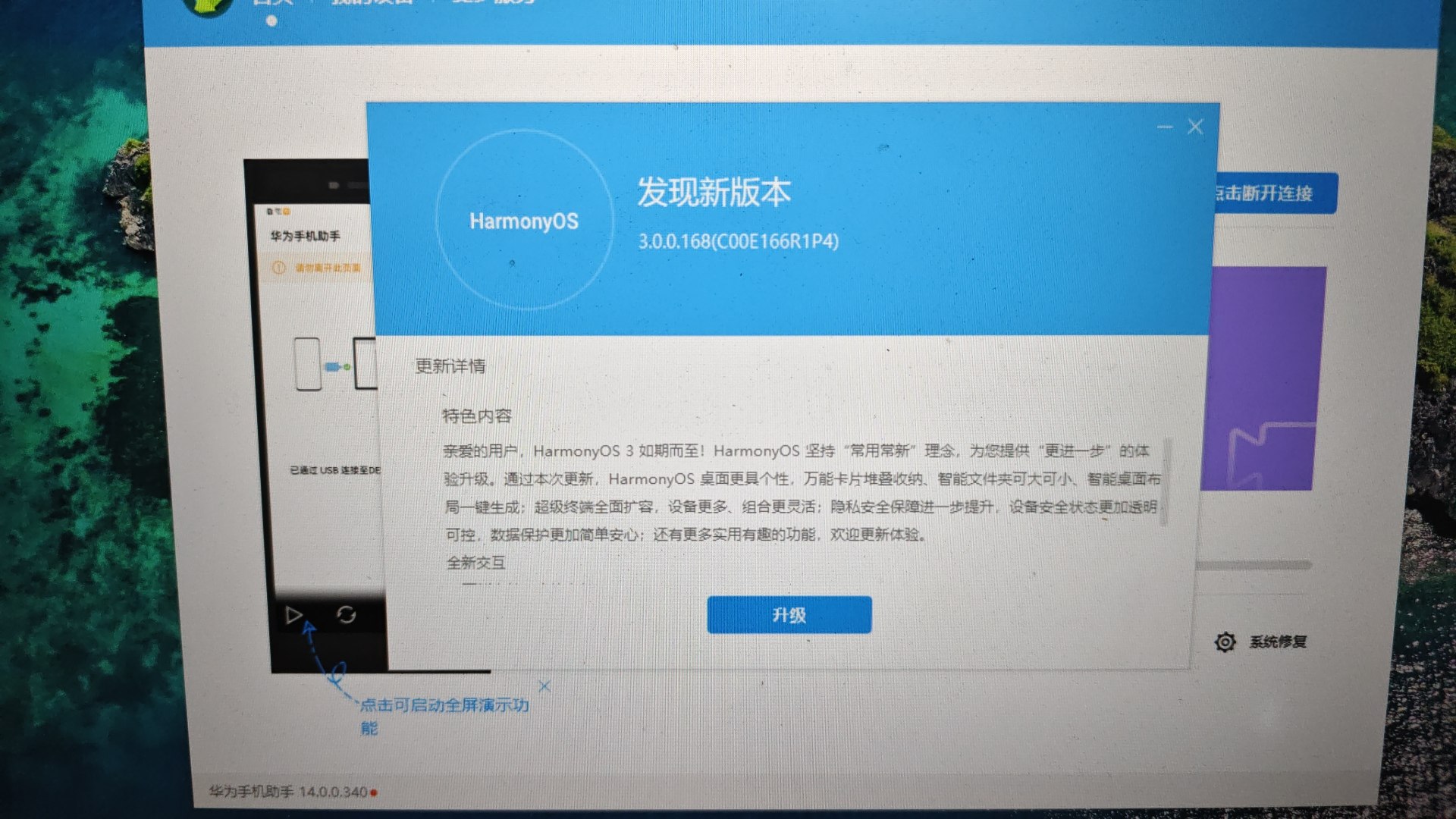This screenshot has width=1456, height=819.
Task: Click the 系统修复 text label
Action: (x=1278, y=642)
